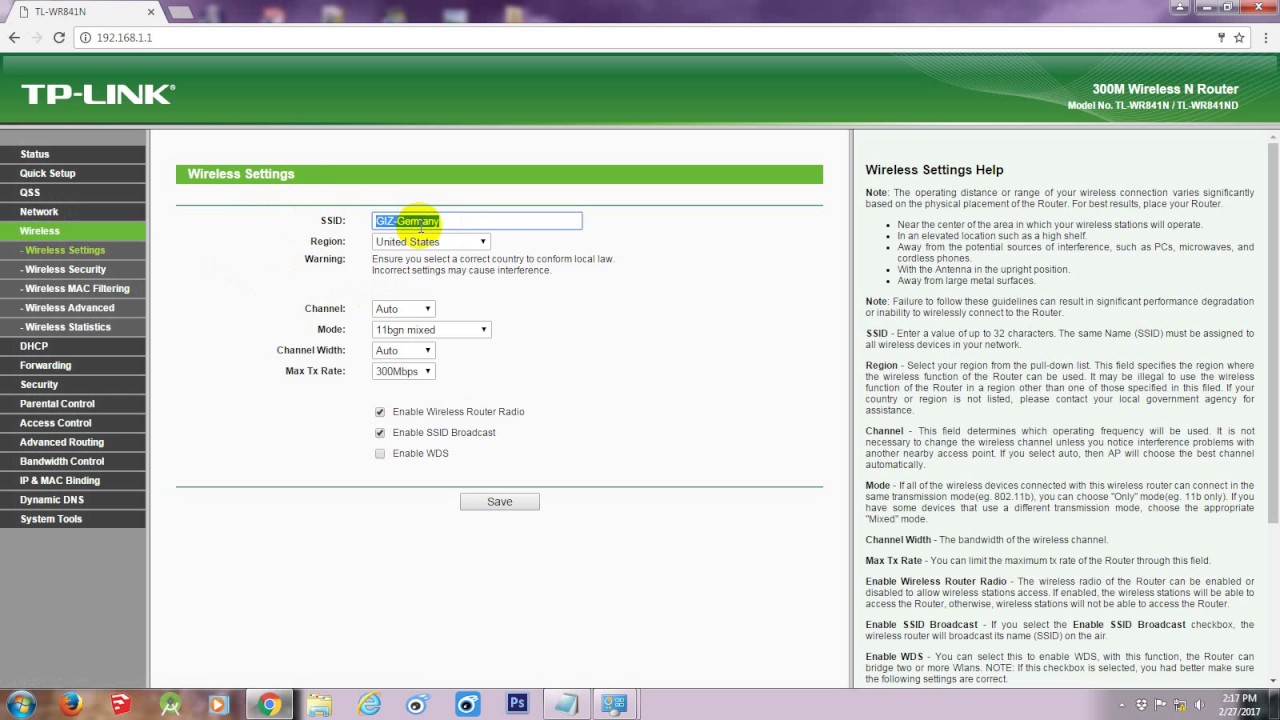Go to Wireless Security
1280x720 pixels.
point(73,269)
